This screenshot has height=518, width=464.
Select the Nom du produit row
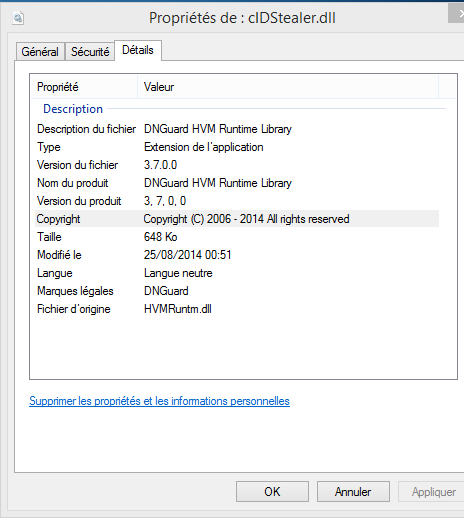pyautogui.click(x=237, y=183)
